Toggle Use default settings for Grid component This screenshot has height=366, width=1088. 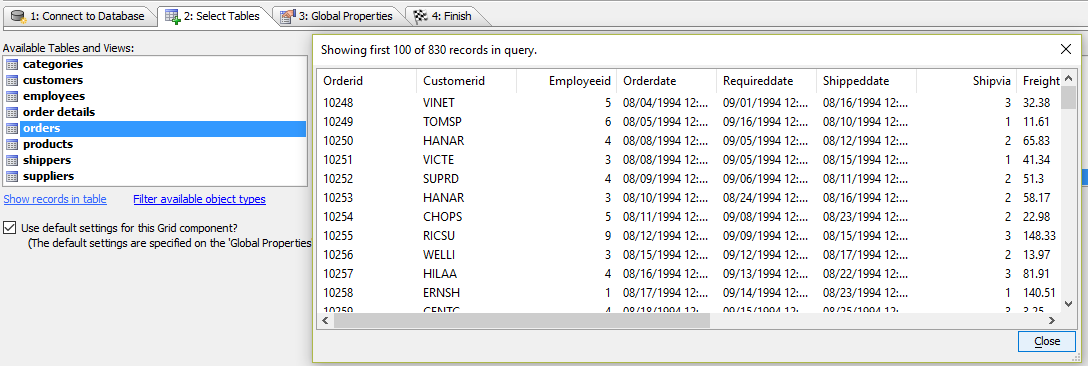(x=10, y=228)
